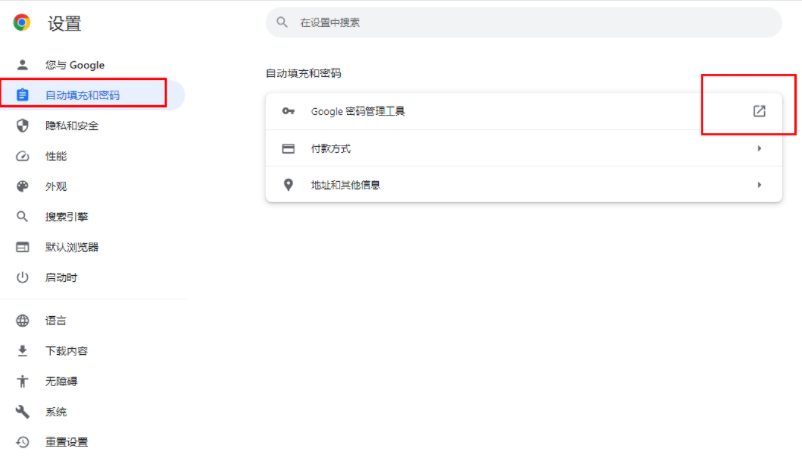802x461 pixels.
Task: Click the accessibility figure icon for 无障碍
Action: [x=22, y=381]
